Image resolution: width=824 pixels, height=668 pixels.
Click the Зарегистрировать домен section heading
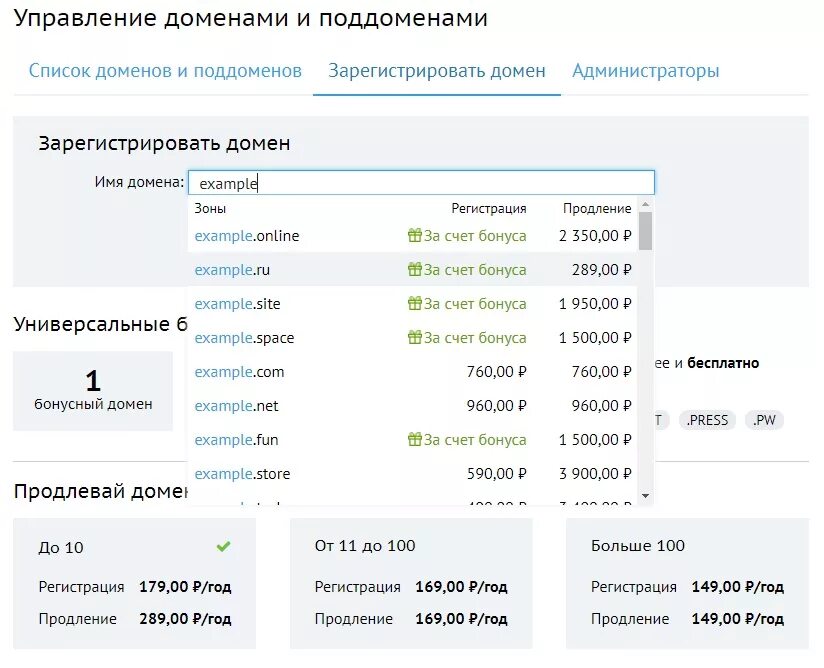(x=164, y=143)
